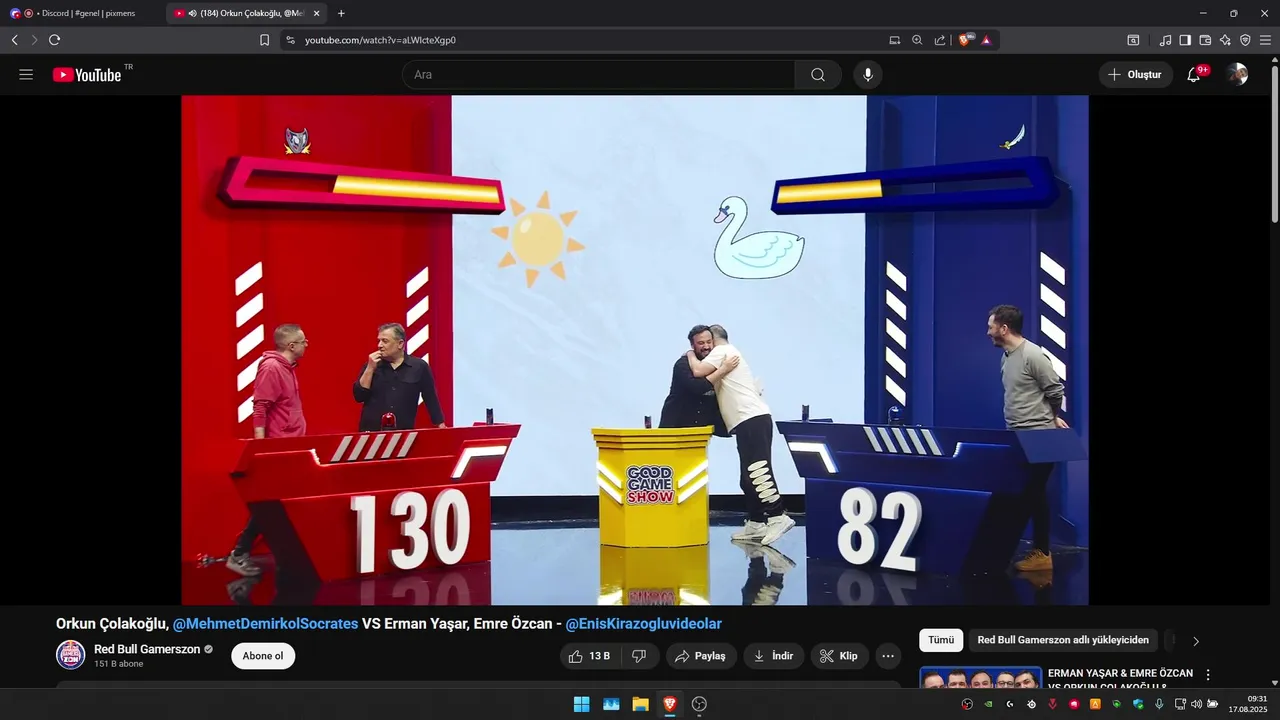Click Brave browser taskbar icon
The image size is (1280, 720).
point(669,704)
